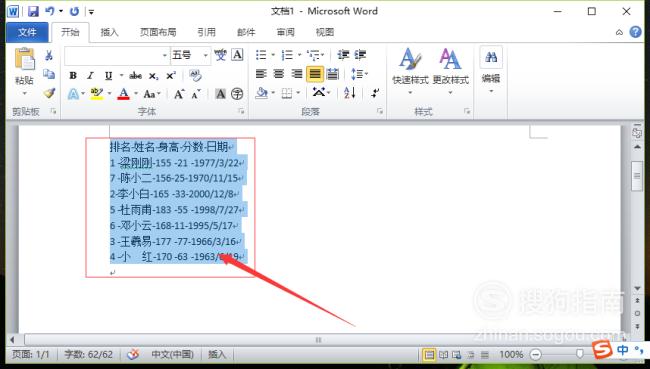650x369 pixels.
Task: Open Change Case Aa menu
Action: (x=150, y=94)
